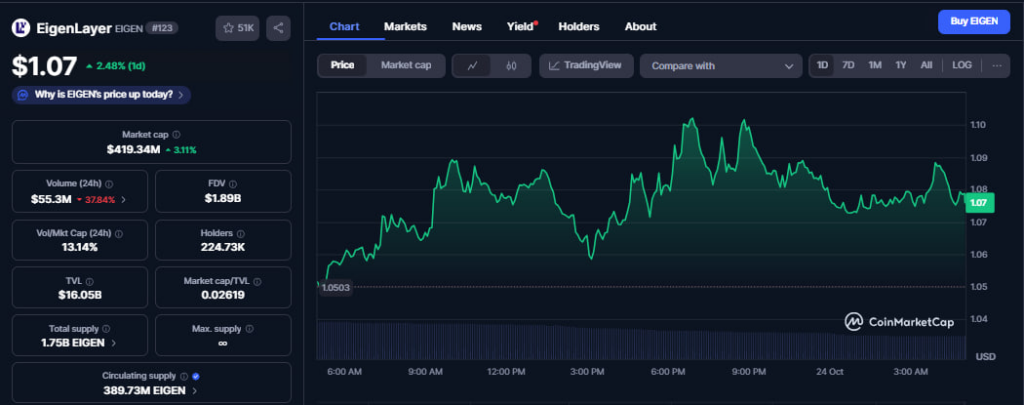Click info icon next to Max. supply
This screenshot has height=405, width=1024.
[x=249, y=329]
